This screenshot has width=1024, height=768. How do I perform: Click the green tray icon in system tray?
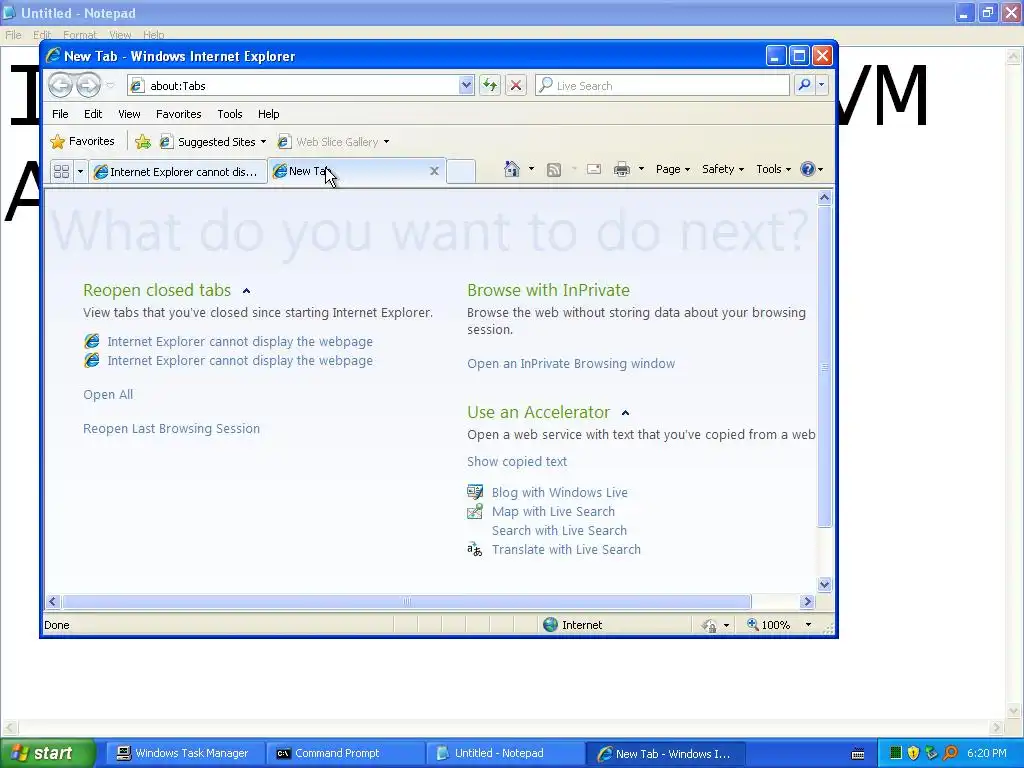pos(896,753)
